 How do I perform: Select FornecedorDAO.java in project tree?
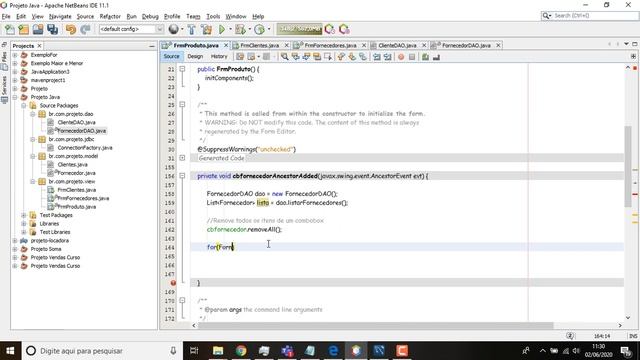(x=82, y=131)
